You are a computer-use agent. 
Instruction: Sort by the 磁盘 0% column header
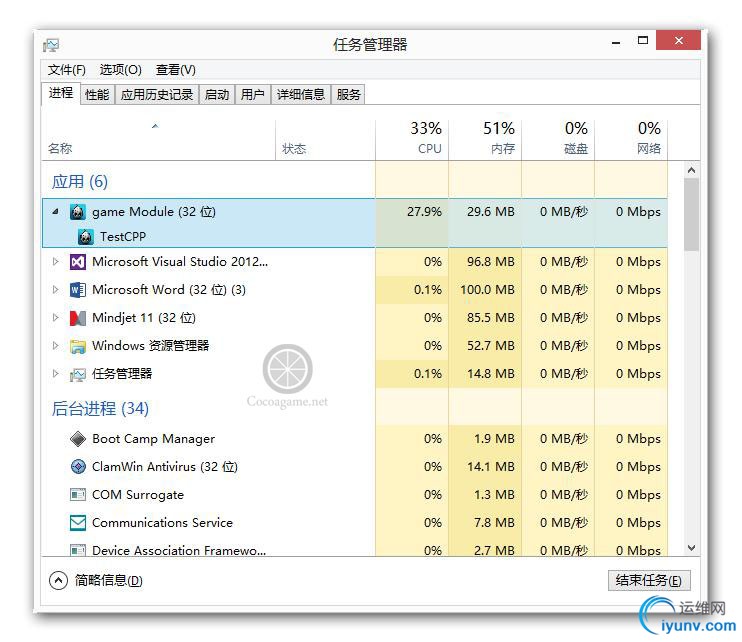[558, 140]
